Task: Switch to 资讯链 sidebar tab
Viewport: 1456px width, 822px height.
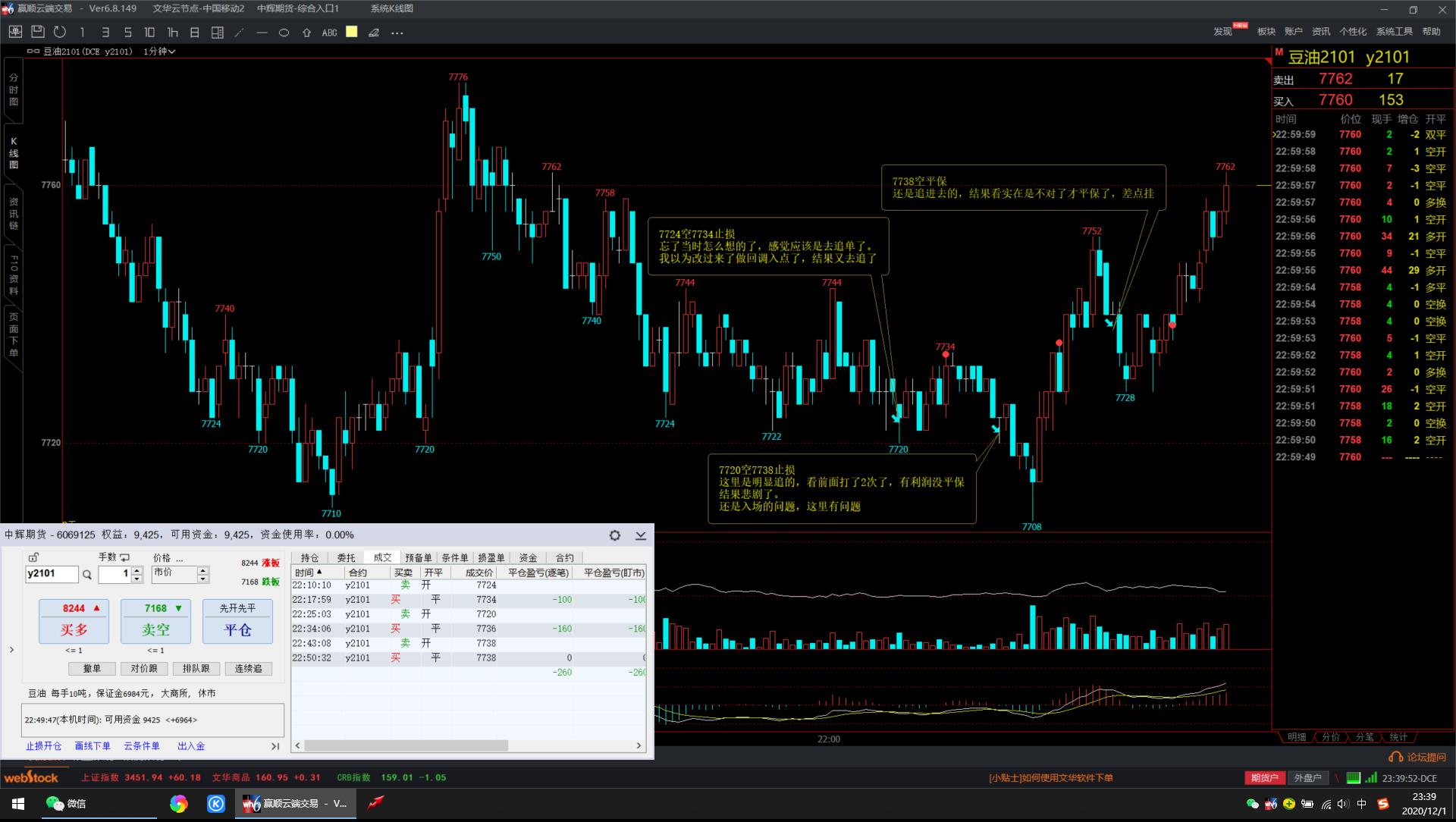Action: point(14,214)
